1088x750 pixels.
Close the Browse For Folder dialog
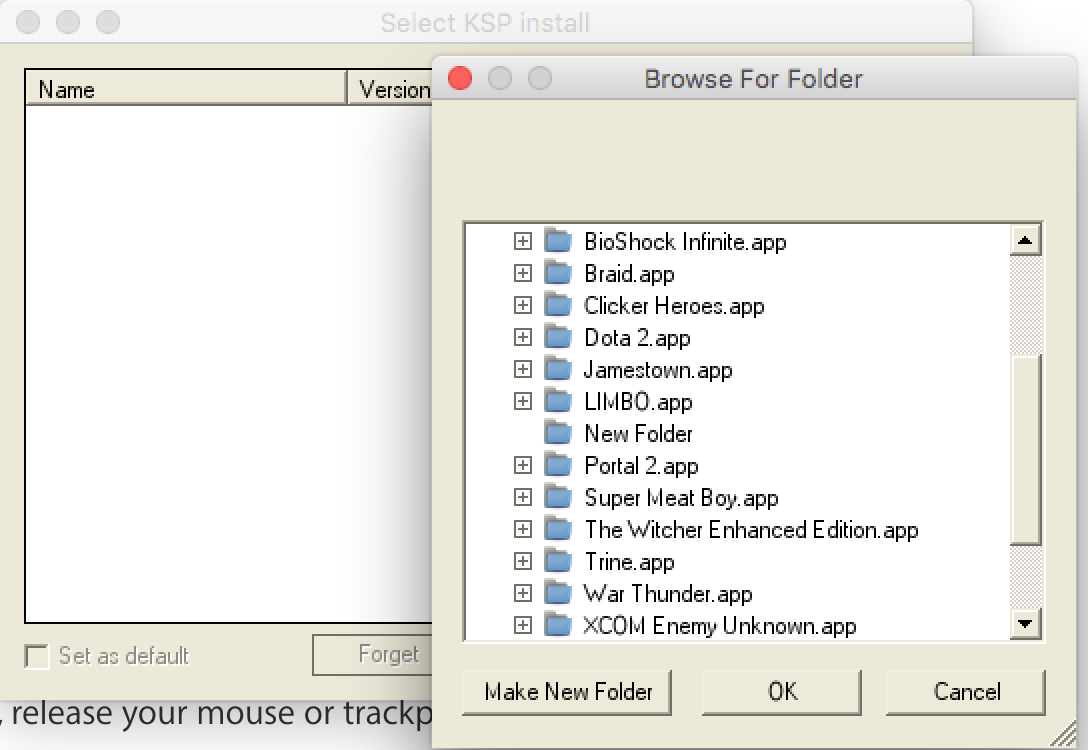[x=460, y=78]
